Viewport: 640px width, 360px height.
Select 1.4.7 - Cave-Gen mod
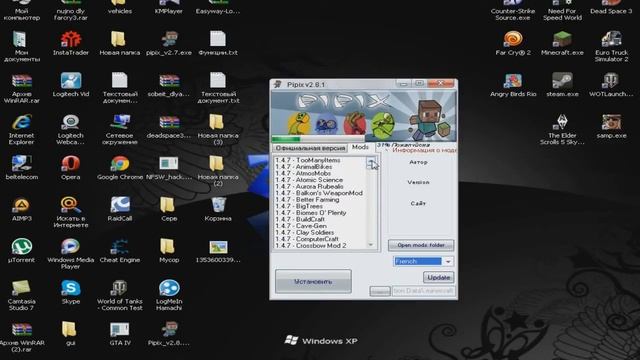[301, 226]
